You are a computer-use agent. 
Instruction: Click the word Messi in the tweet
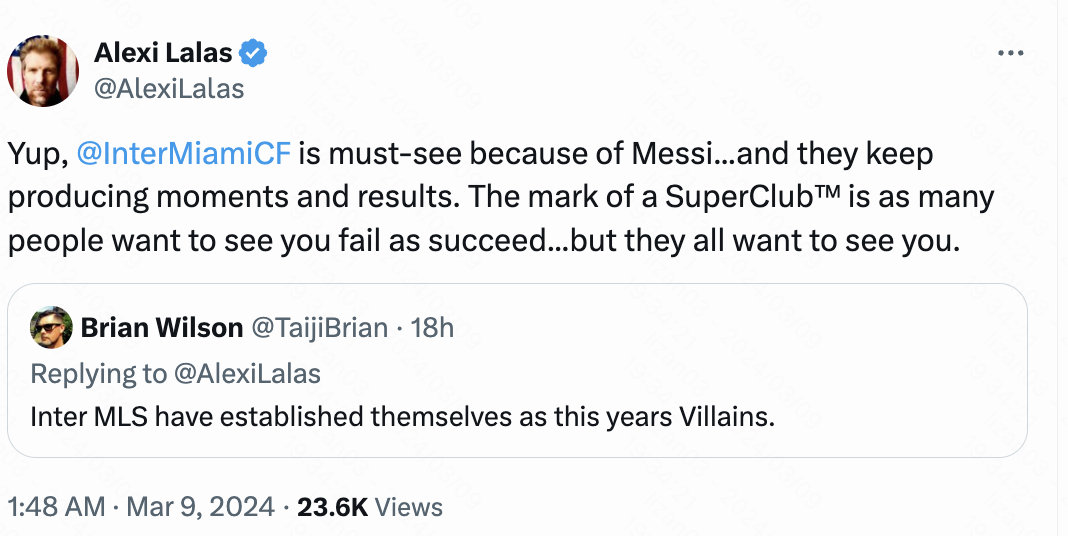(669, 155)
